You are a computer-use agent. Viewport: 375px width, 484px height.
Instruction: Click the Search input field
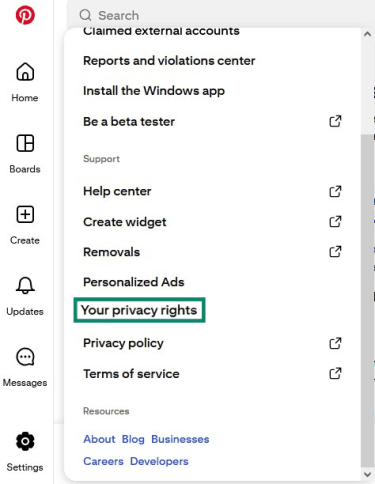220,15
